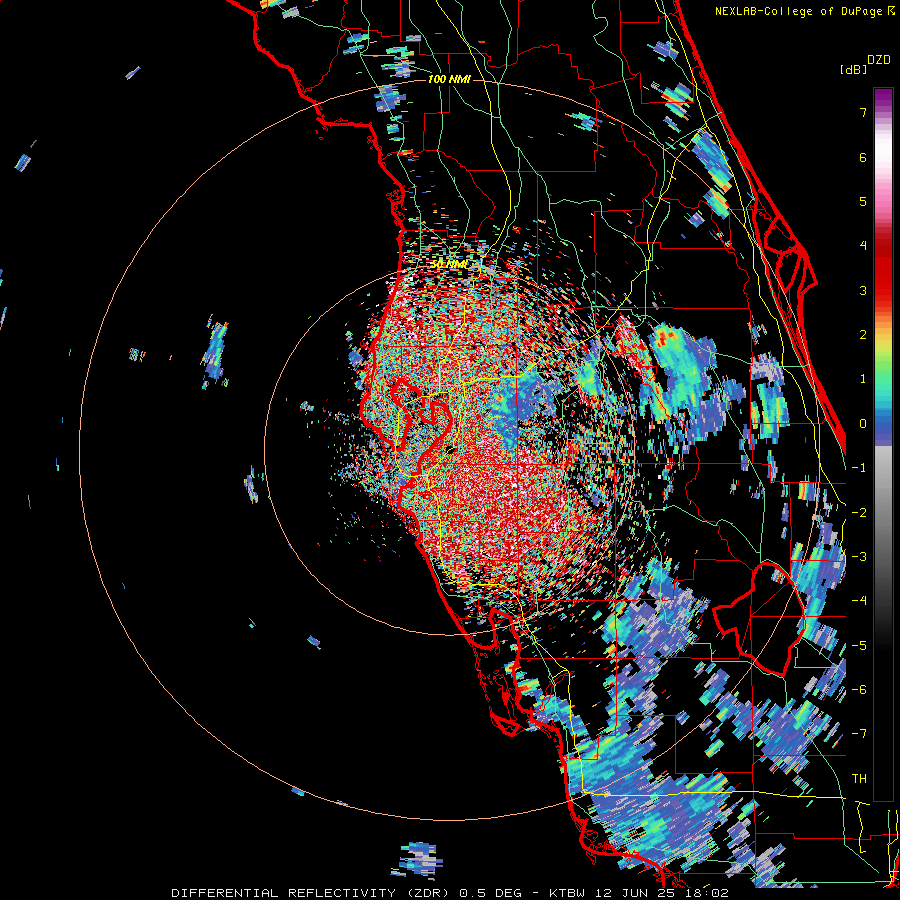Click the -3 value on the color scale
This screenshot has width=900, height=900.
(x=859, y=557)
